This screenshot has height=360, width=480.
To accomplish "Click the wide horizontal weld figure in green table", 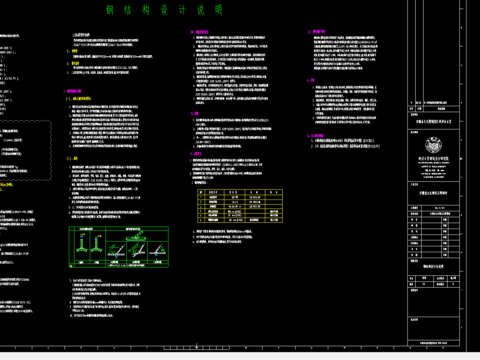I will pos(137,236).
